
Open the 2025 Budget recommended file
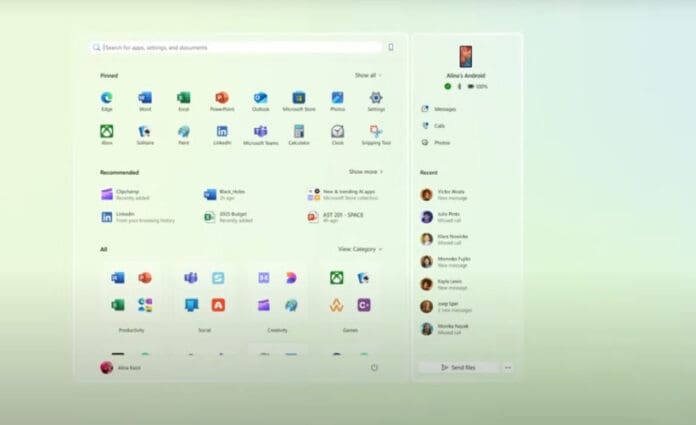coord(229,216)
